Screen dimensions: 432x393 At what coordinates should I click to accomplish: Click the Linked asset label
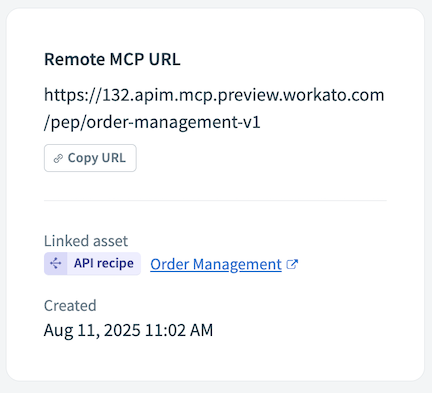pos(86,241)
